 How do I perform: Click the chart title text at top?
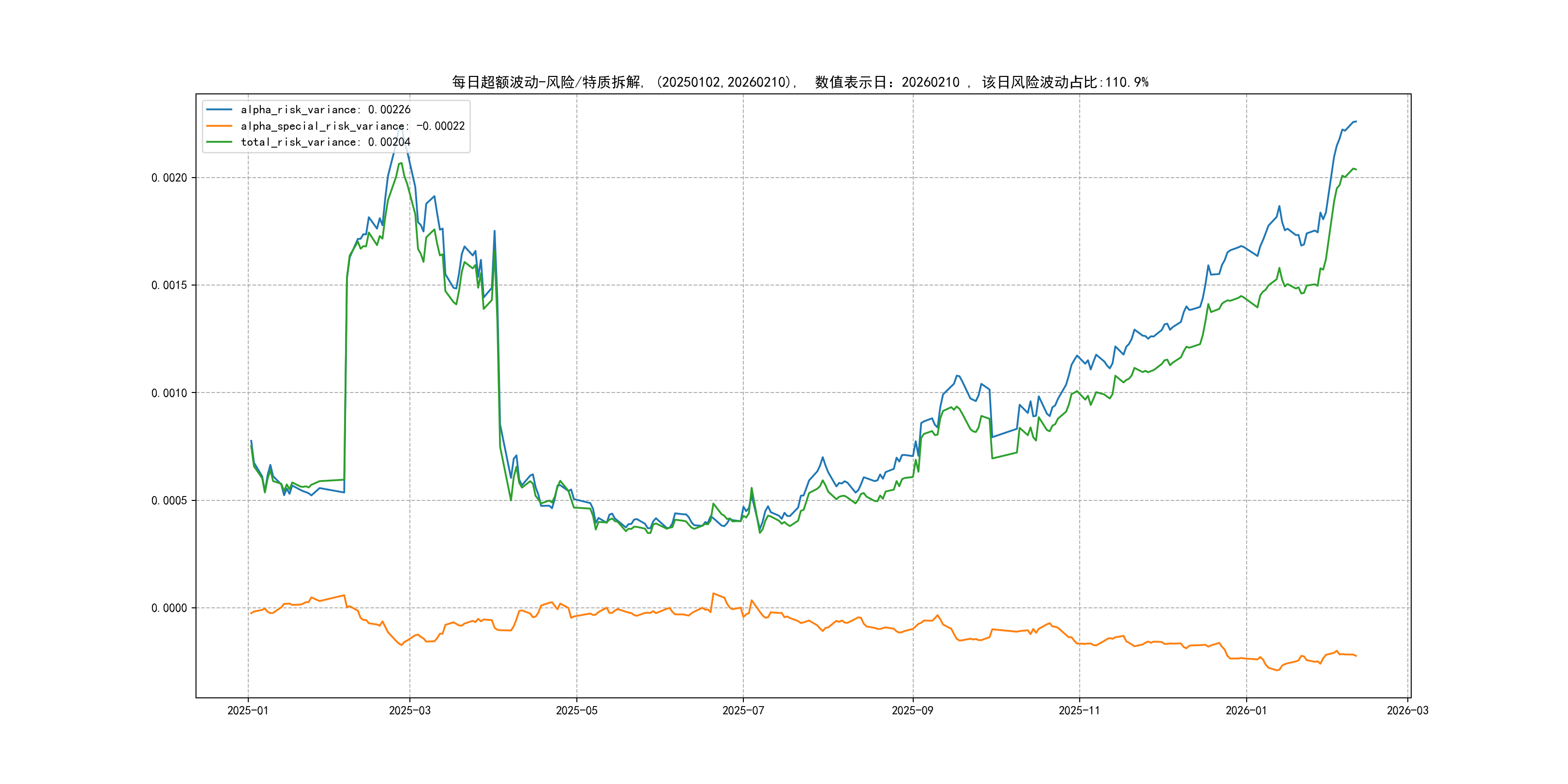[800, 82]
